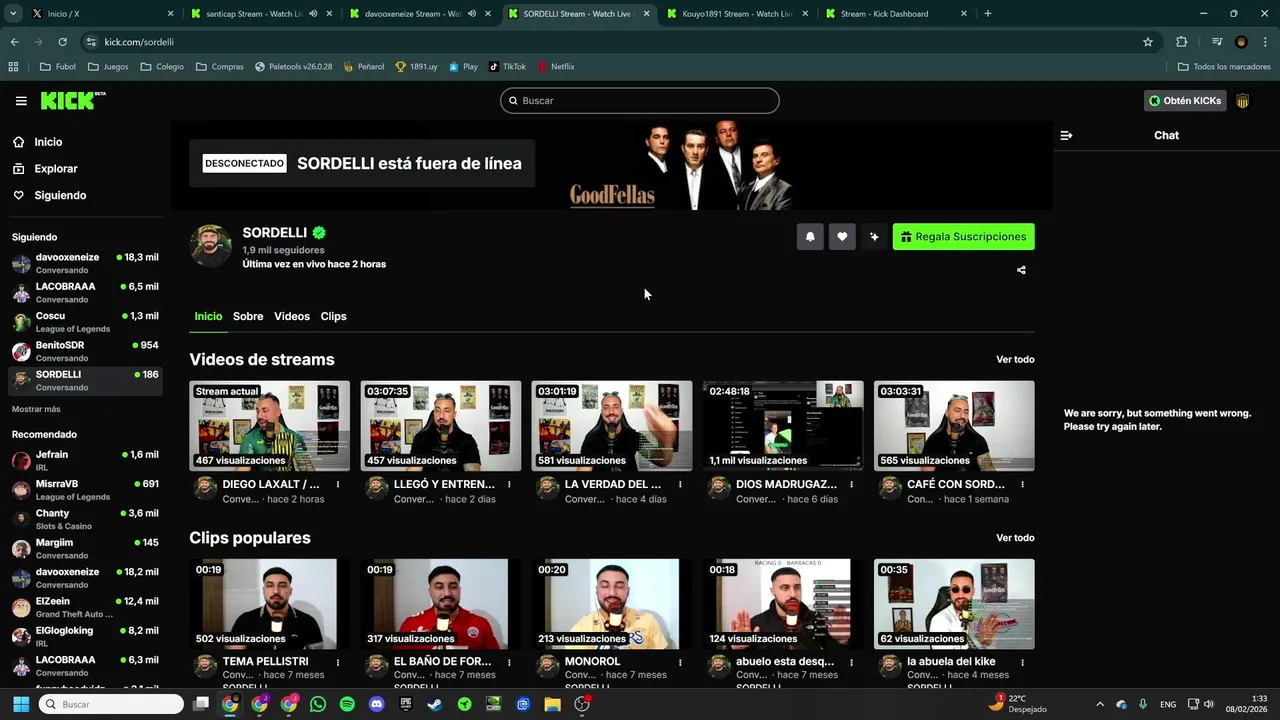The height and width of the screenshot is (720, 1280).
Task: Select the Inicio tab on the channel
Action: [x=208, y=316]
